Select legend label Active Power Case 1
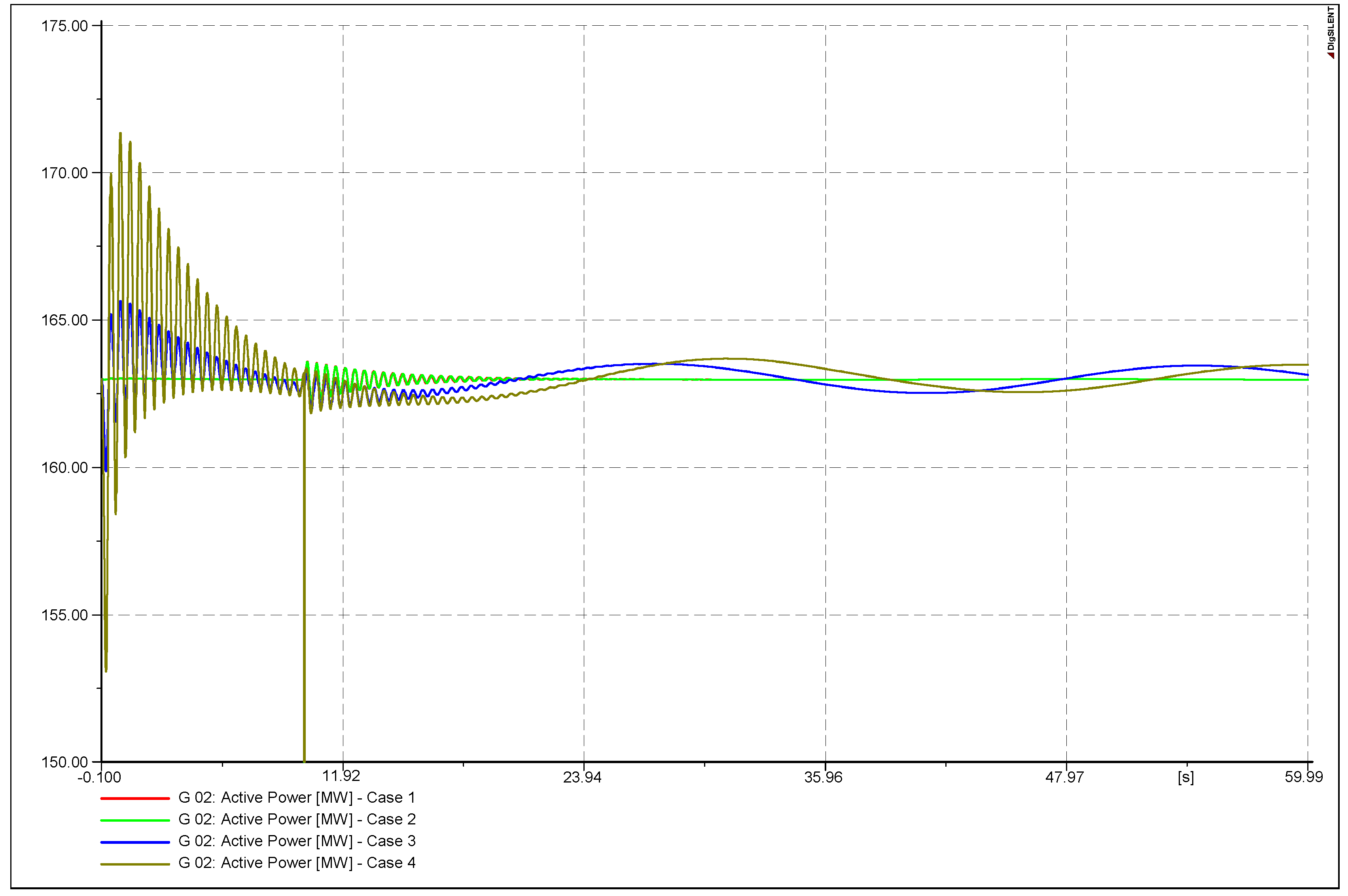The image size is (1348, 896). tap(297, 797)
